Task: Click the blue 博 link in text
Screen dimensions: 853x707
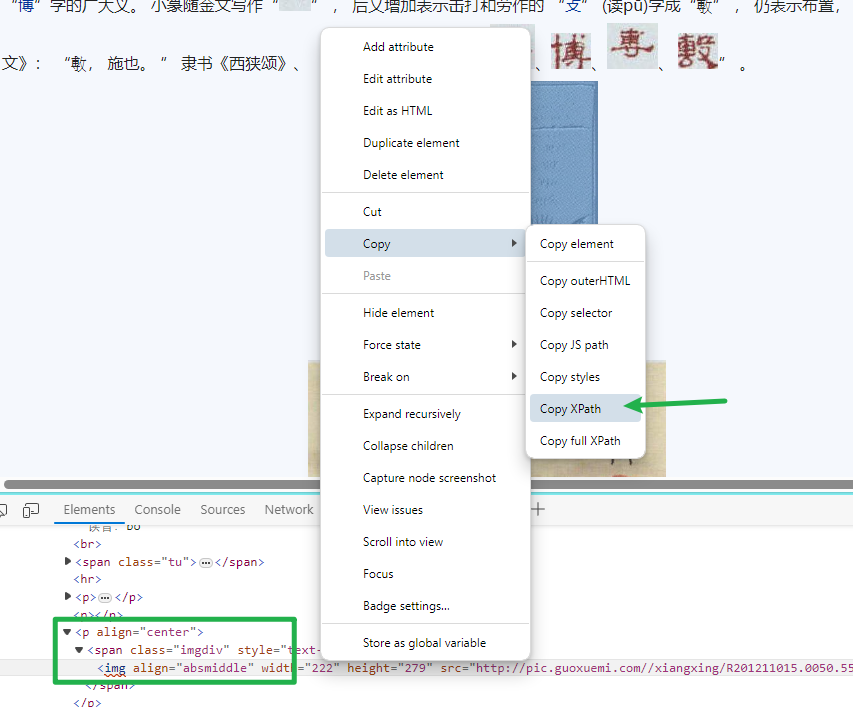Action: tap(25, 7)
